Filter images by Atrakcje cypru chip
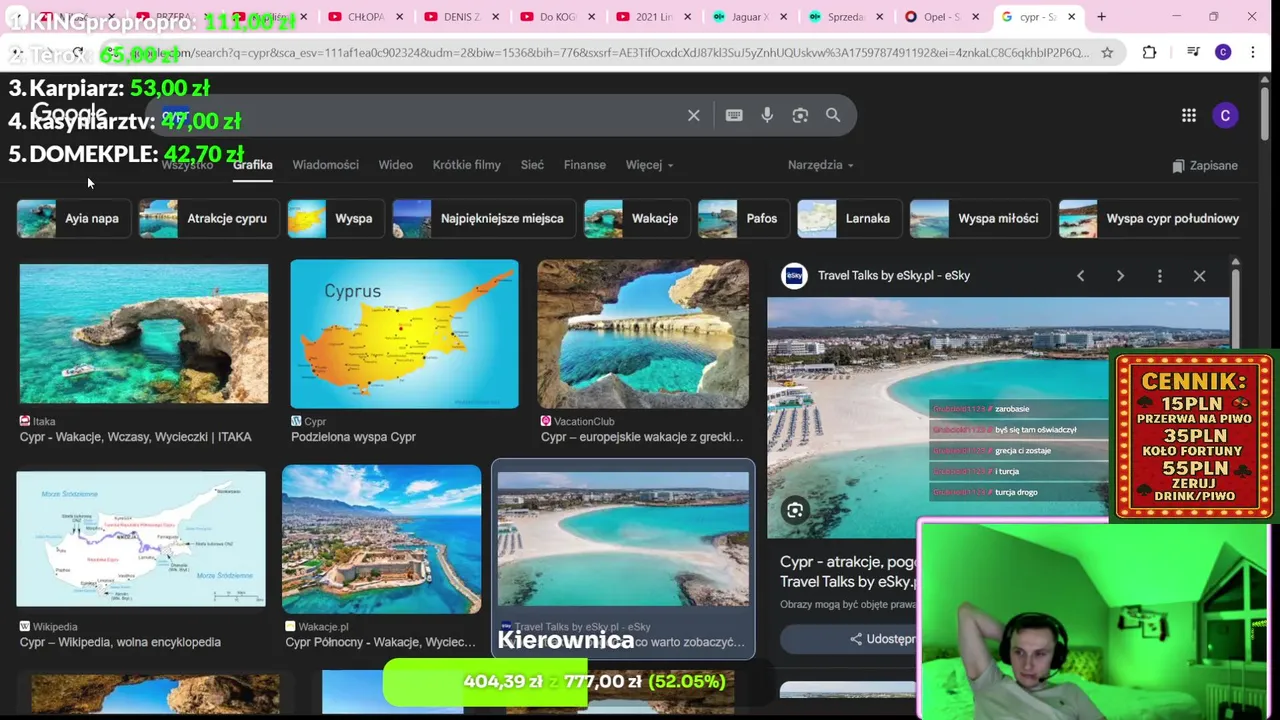The width and height of the screenshot is (1280, 720). click(209, 219)
